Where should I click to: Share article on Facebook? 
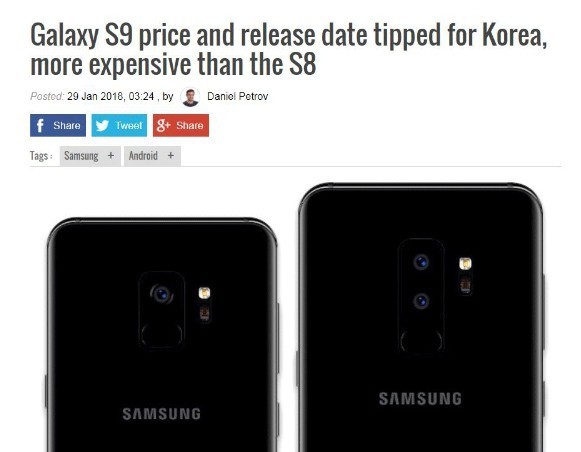point(58,125)
